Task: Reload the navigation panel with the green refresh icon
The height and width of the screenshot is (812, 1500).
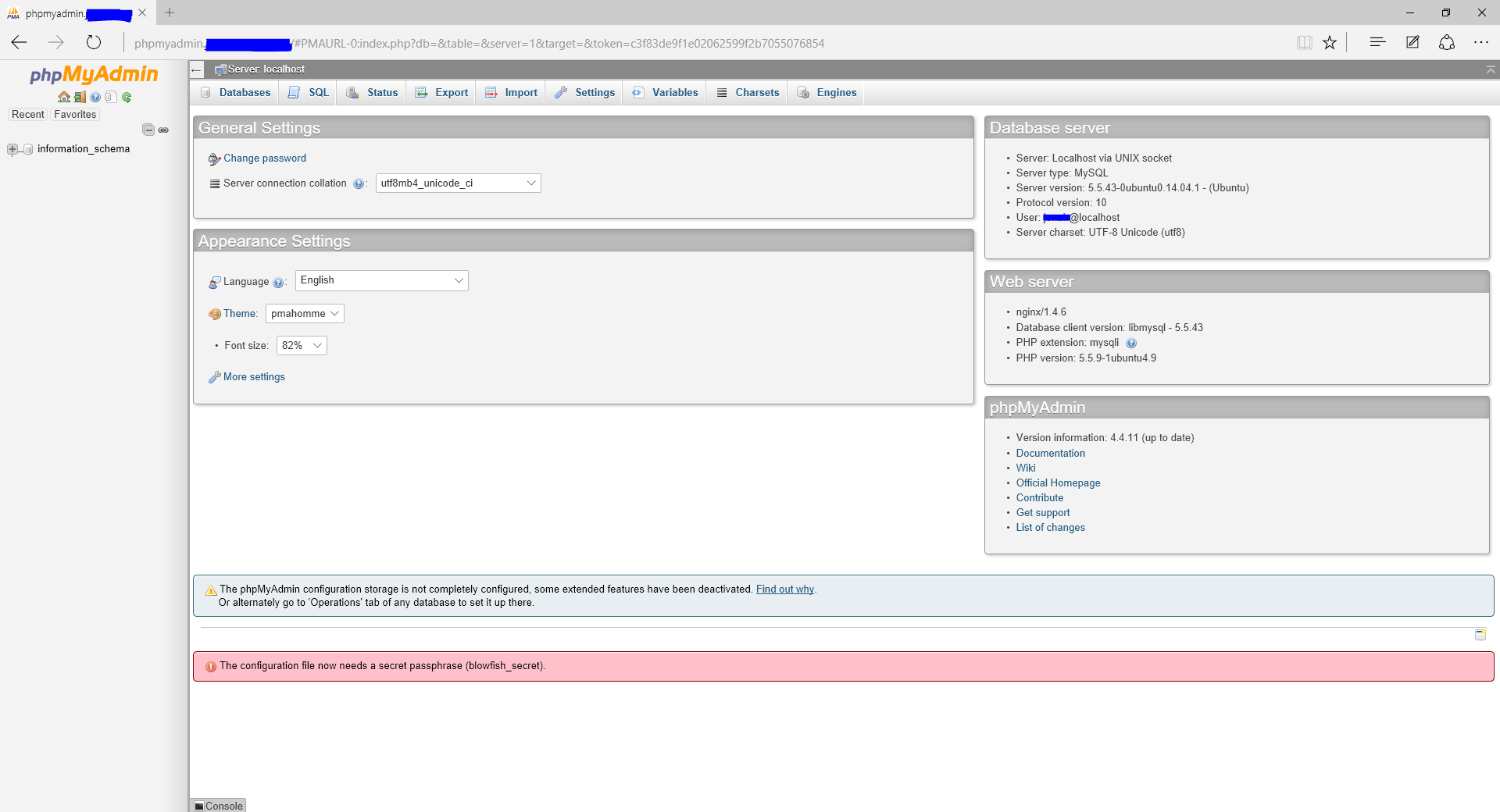Action: pos(127,98)
